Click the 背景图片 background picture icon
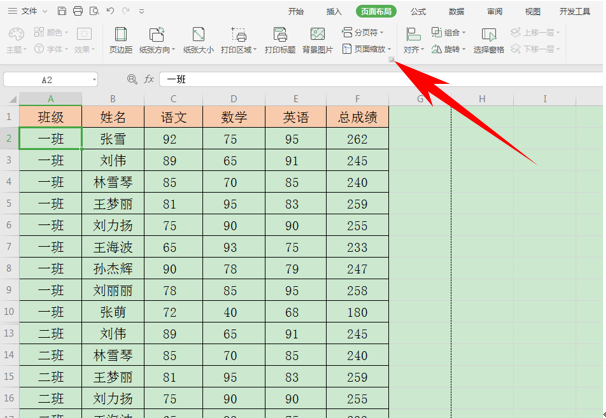 pyautogui.click(x=317, y=40)
